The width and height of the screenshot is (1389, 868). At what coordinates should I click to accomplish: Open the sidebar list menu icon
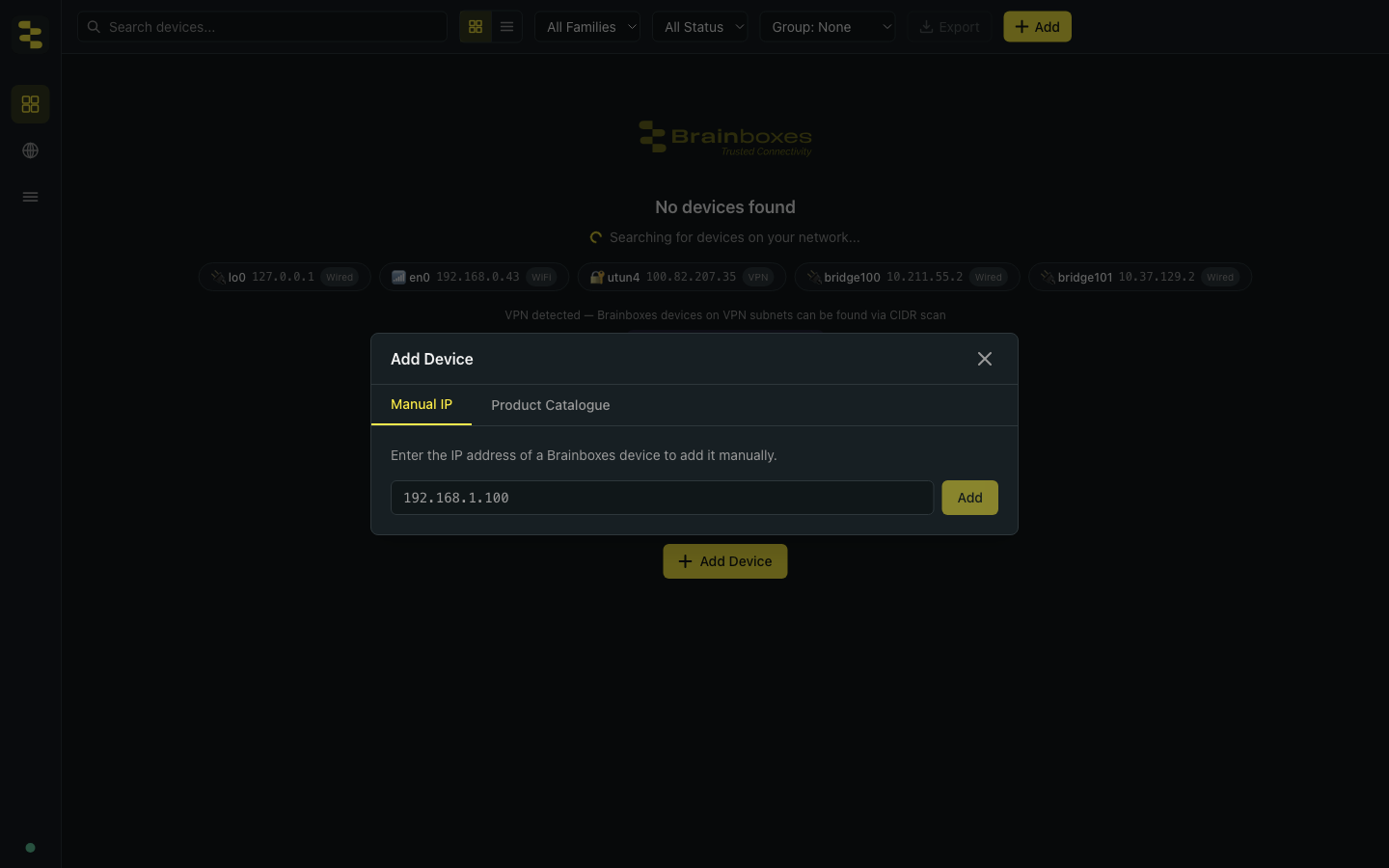pos(31,197)
